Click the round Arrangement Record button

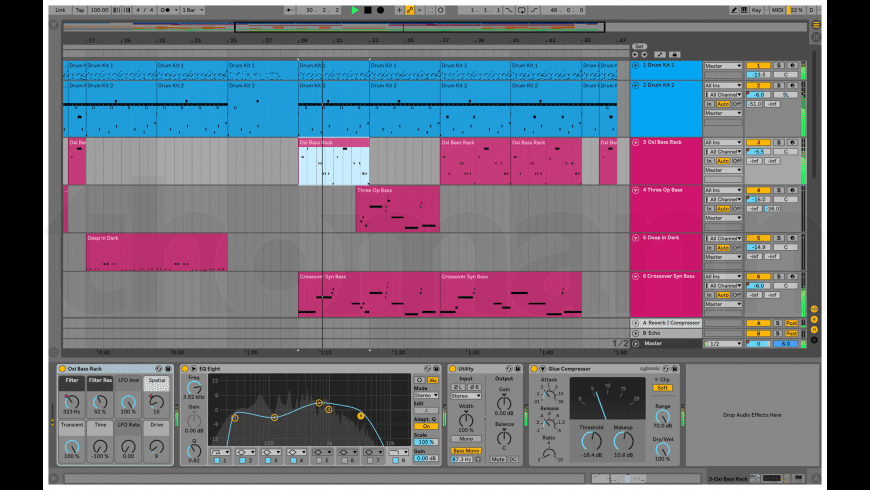[x=381, y=10]
